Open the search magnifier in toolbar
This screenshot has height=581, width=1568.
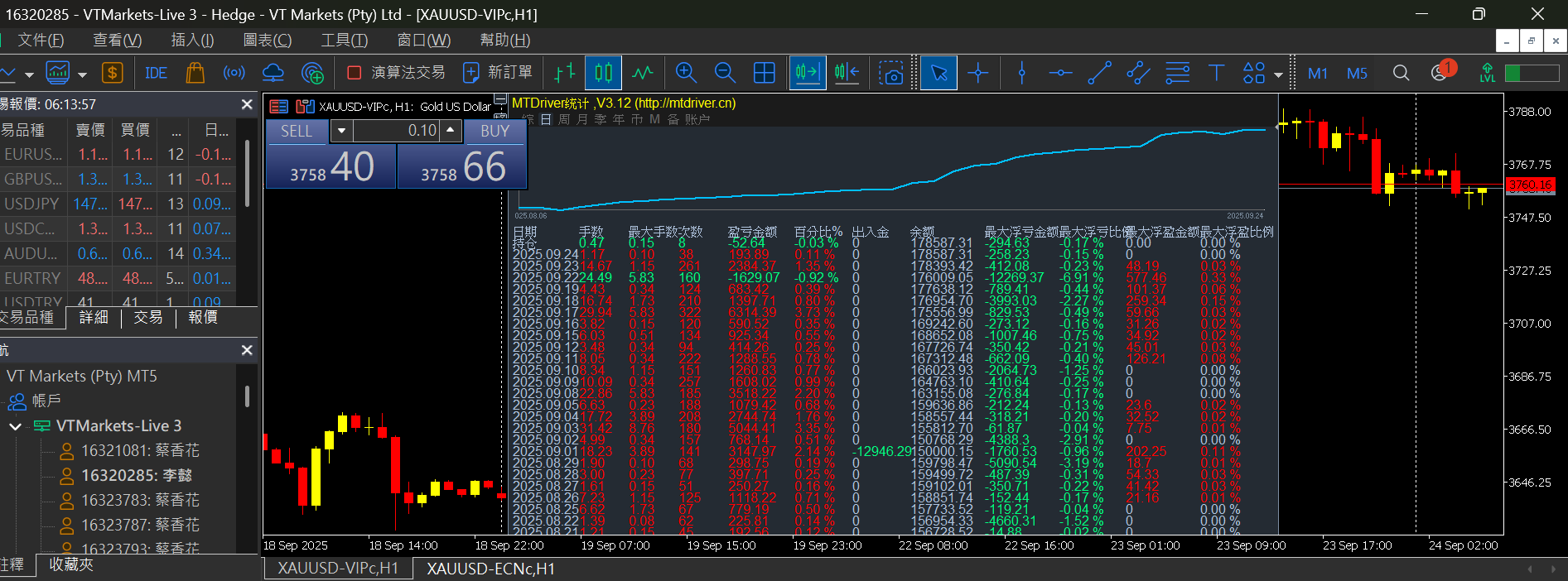1401,73
